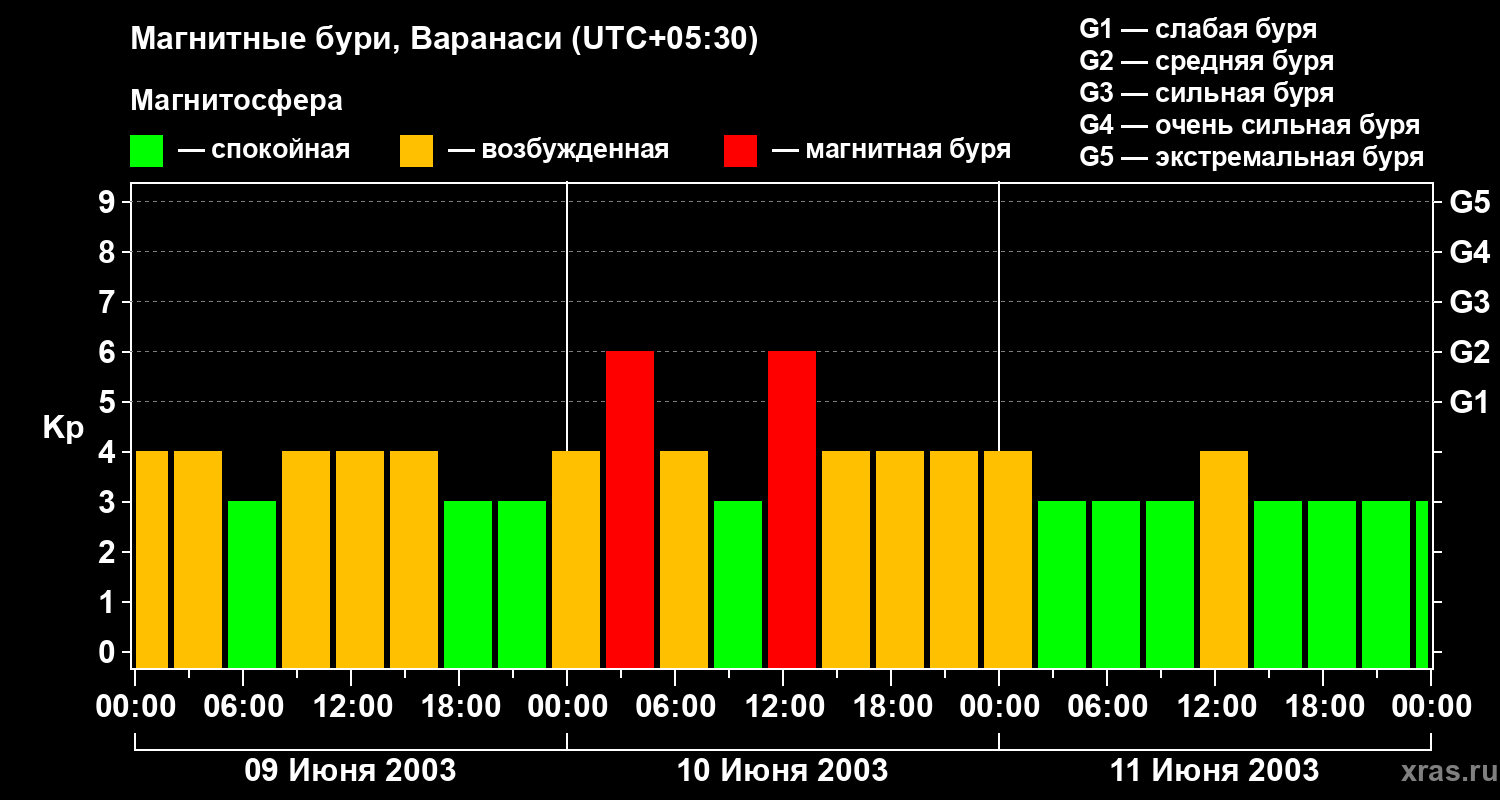This screenshot has height=800, width=1500.
Task: Click the 'Kp' axis title
Action: [x=63, y=427]
